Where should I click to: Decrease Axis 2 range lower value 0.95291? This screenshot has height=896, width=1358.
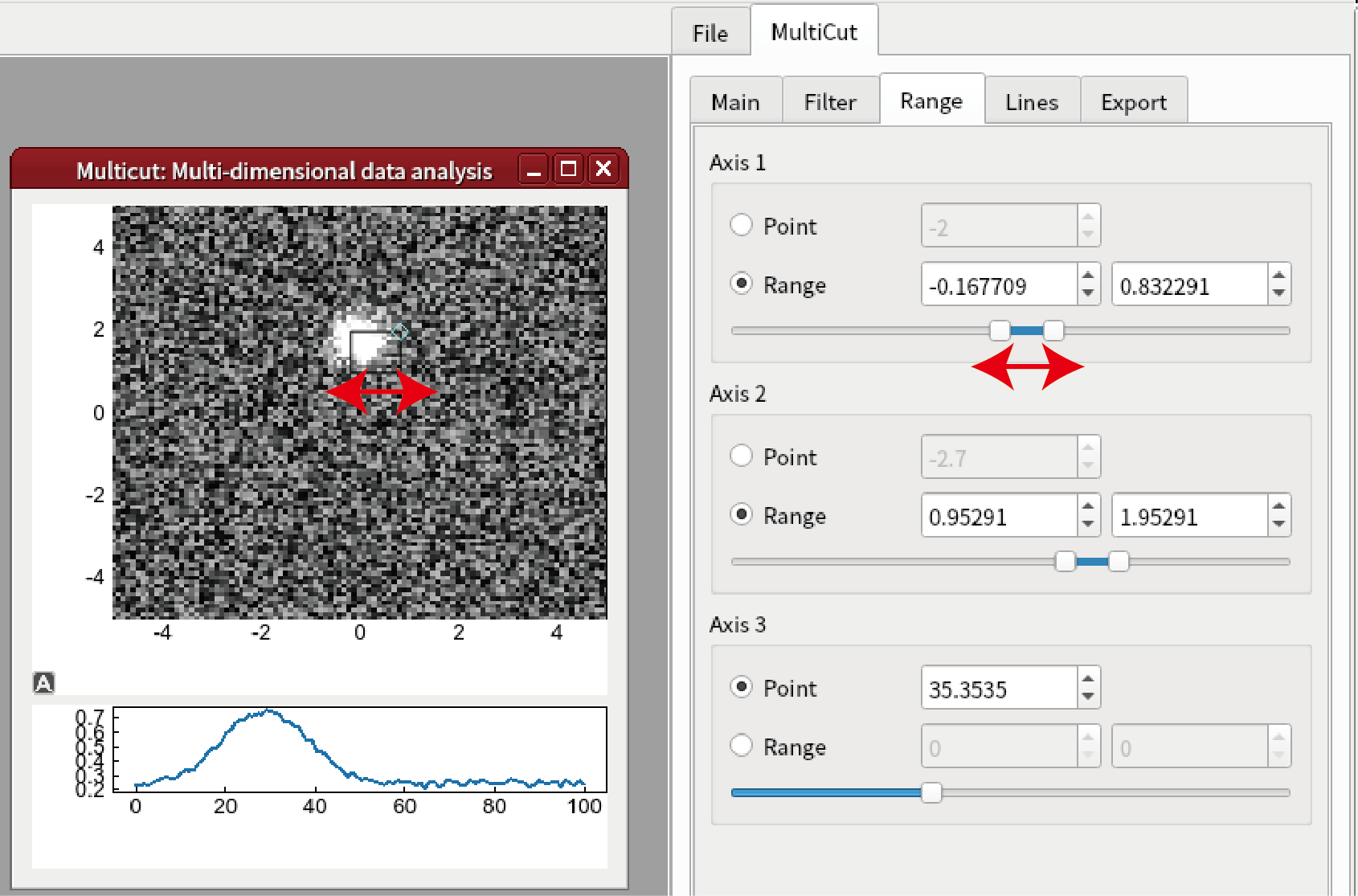pyautogui.click(x=1088, y=524)
